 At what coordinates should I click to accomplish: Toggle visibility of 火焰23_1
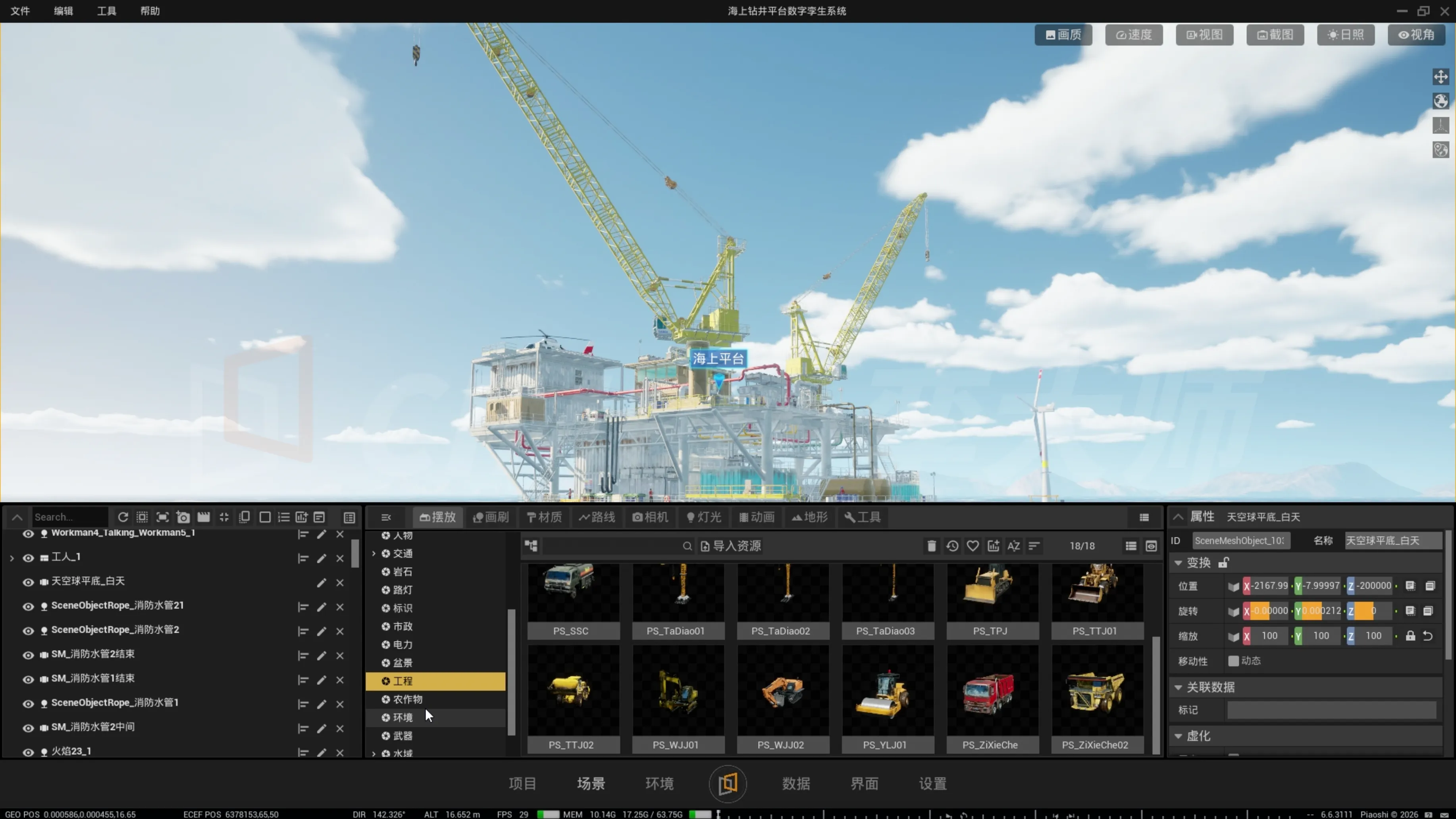(x=28, y=752)
